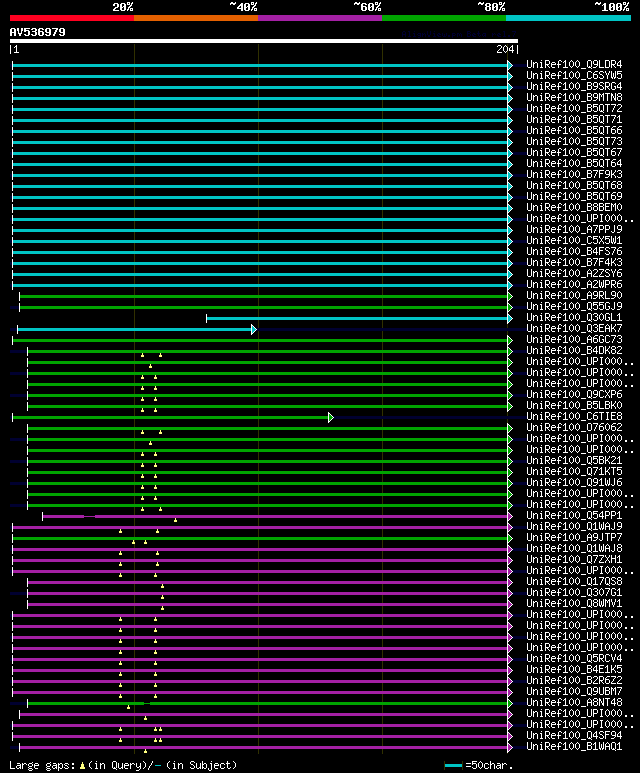
Task: Select label UniRef100_B5LBK0
Action: 574,406
